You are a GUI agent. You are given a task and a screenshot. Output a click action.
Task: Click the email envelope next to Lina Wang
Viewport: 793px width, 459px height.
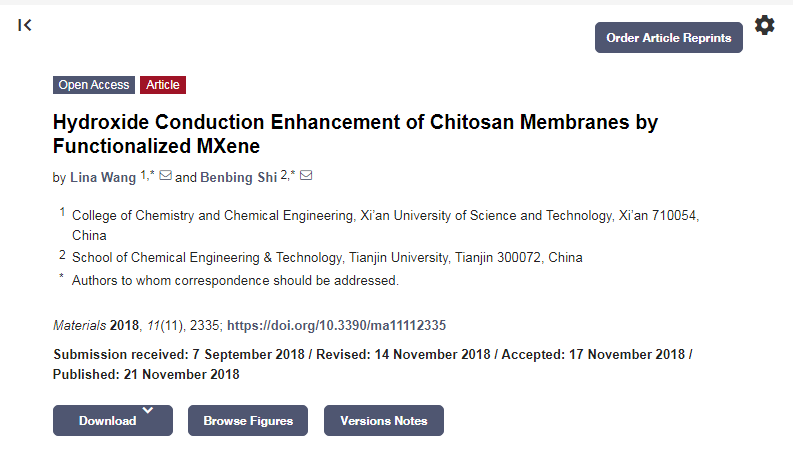pos(166,176)
